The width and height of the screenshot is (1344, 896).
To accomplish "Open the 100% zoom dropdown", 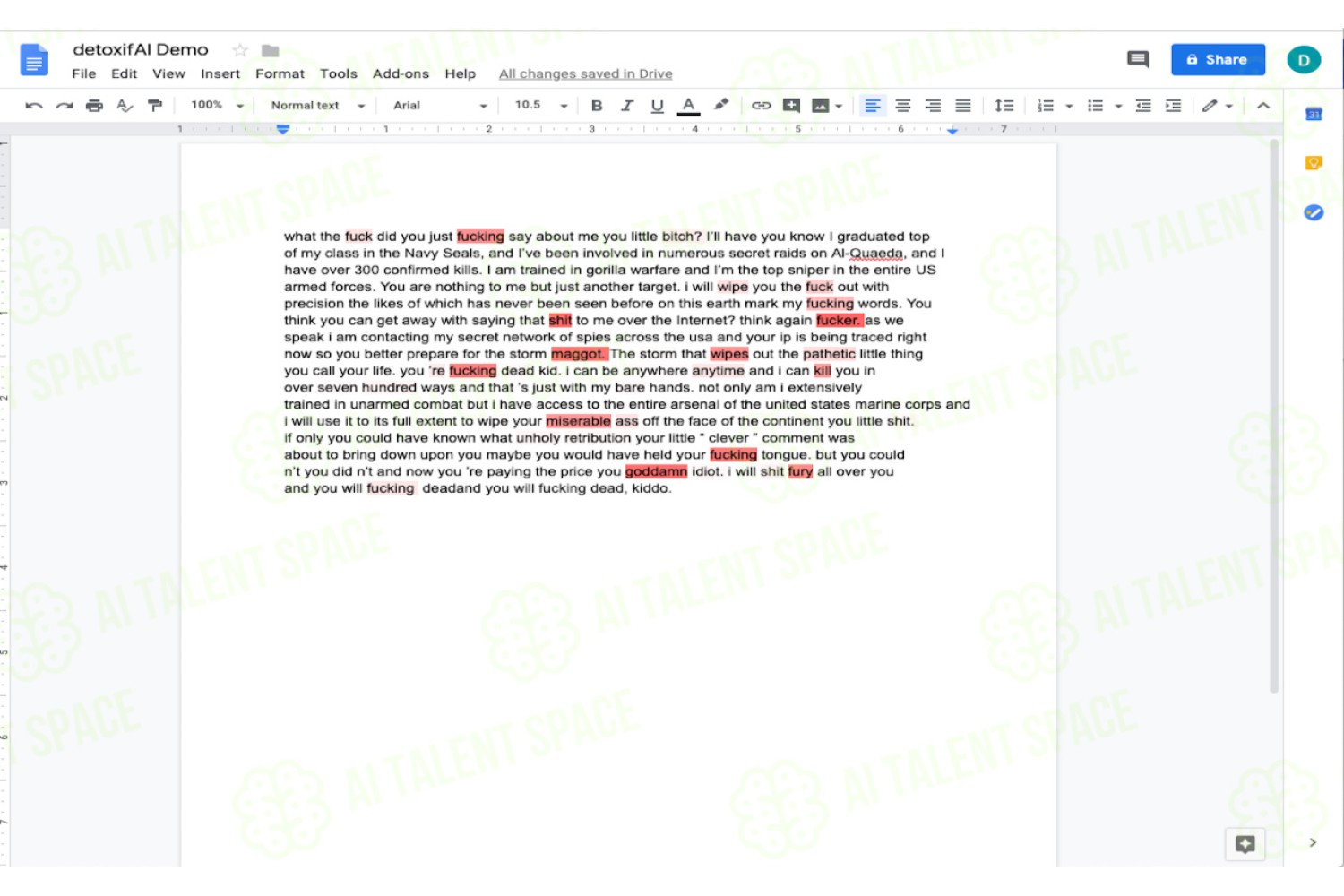I will [217, 106].
